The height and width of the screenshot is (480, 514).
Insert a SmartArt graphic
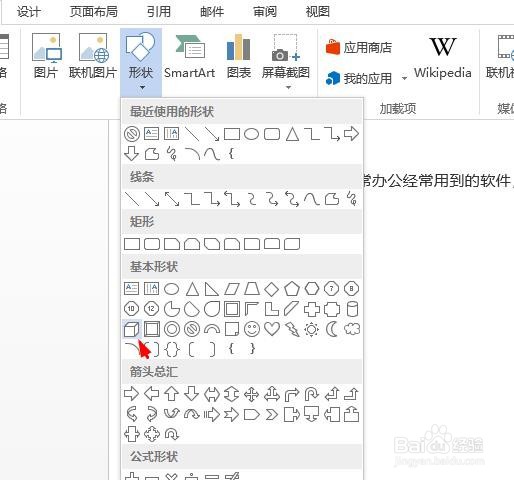(x=189, y=56)
